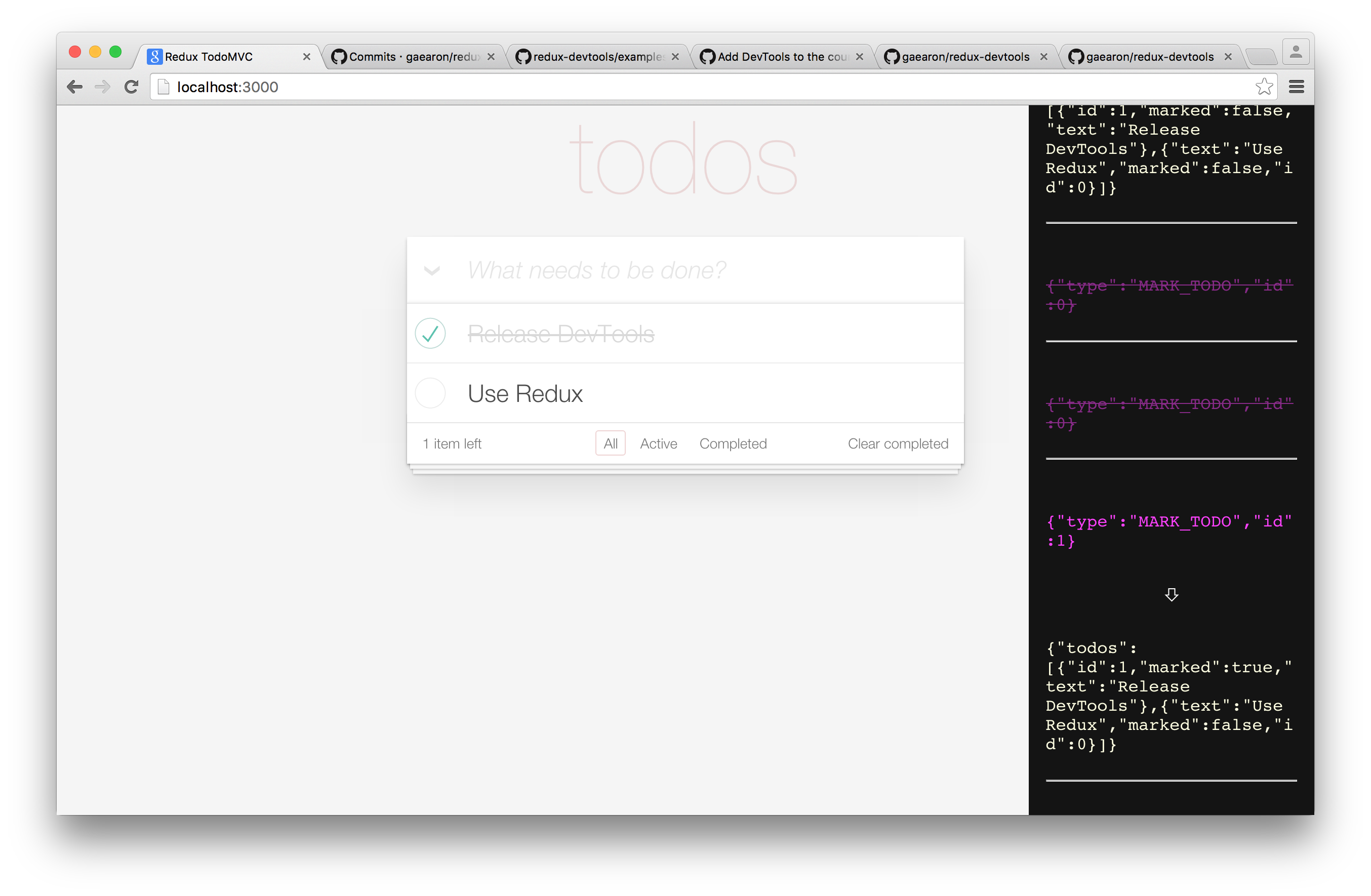Click the localhost:3000 address bar
The width and height of the screenshot is (1371, 896).
(x=691, y=87)
